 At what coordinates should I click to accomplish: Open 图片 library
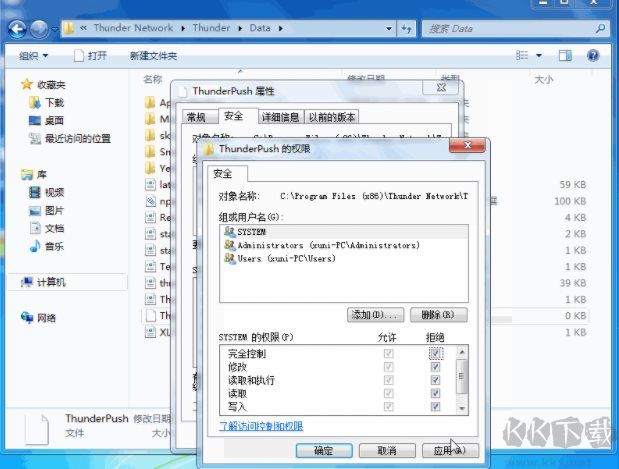coord(47,210)
